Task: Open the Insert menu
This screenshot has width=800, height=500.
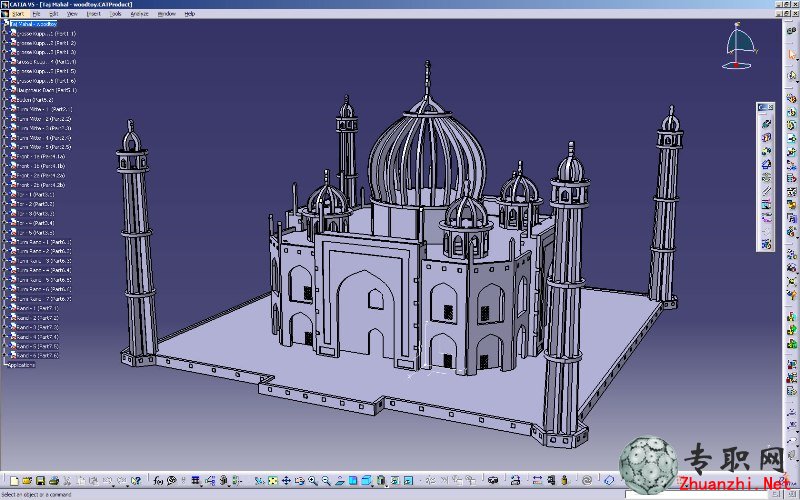Action: click(93, 14)
